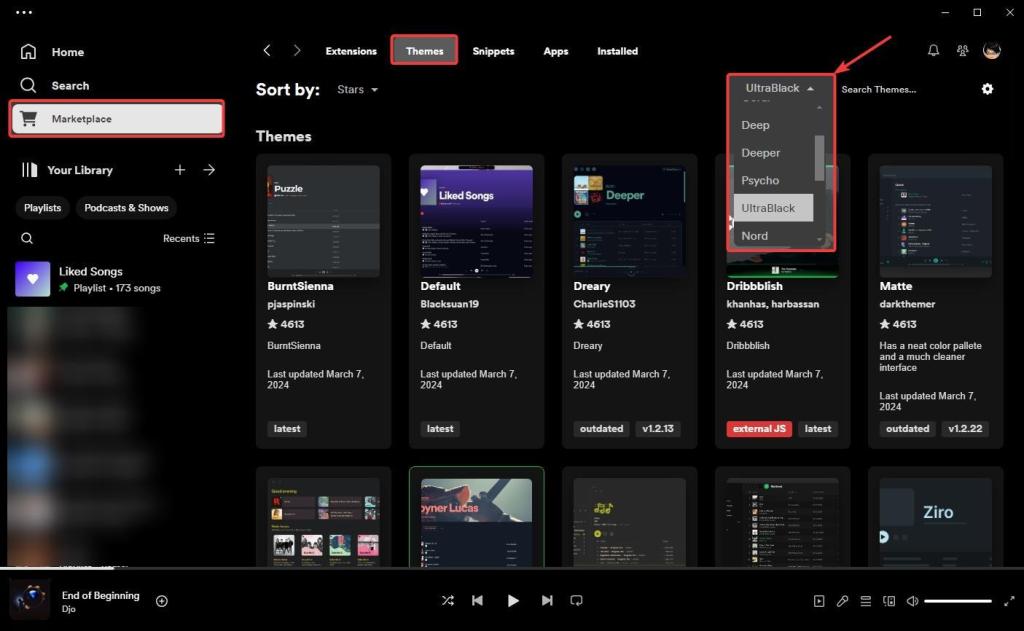Open the user profile avatar
The height and width of the screenshot is (631, 1024).
pos(991,50)
